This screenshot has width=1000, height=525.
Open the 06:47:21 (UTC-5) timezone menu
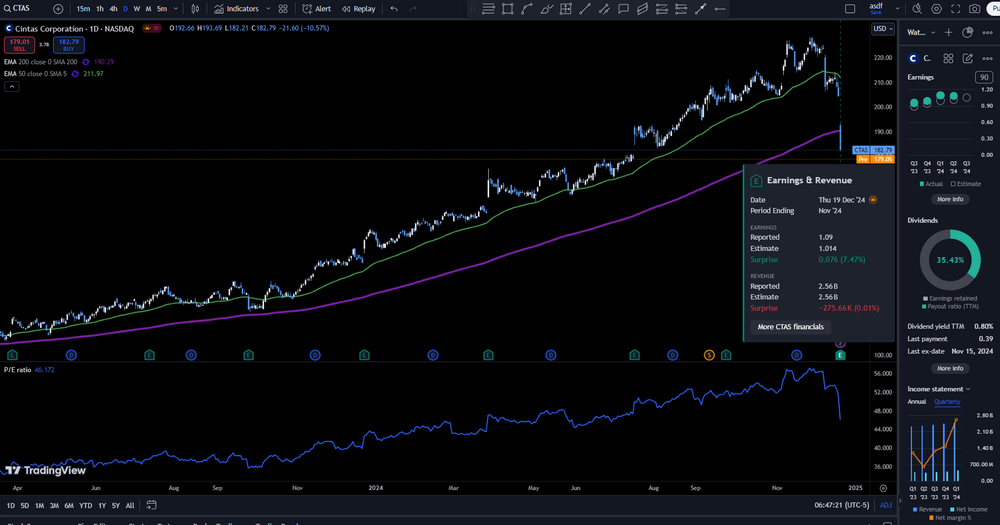(x=842, y=505)
